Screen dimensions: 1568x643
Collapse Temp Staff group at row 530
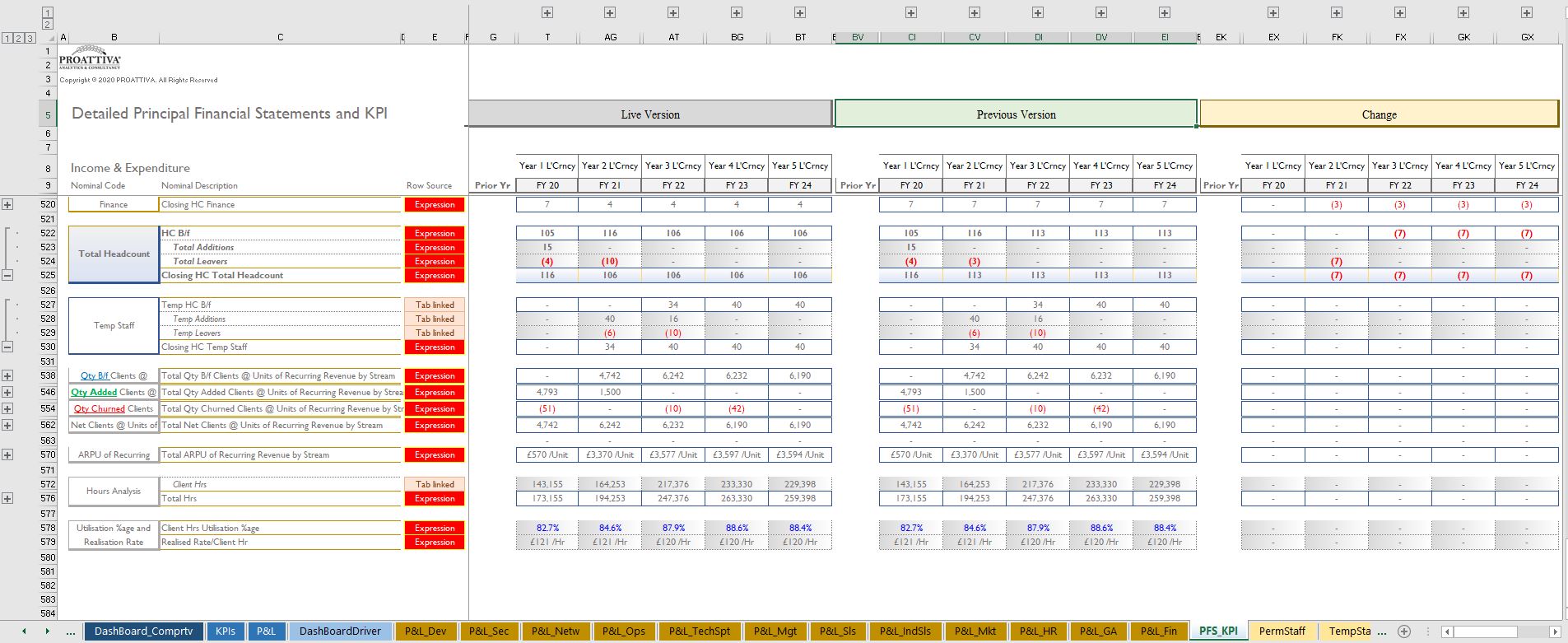click(x=7, y=347)
